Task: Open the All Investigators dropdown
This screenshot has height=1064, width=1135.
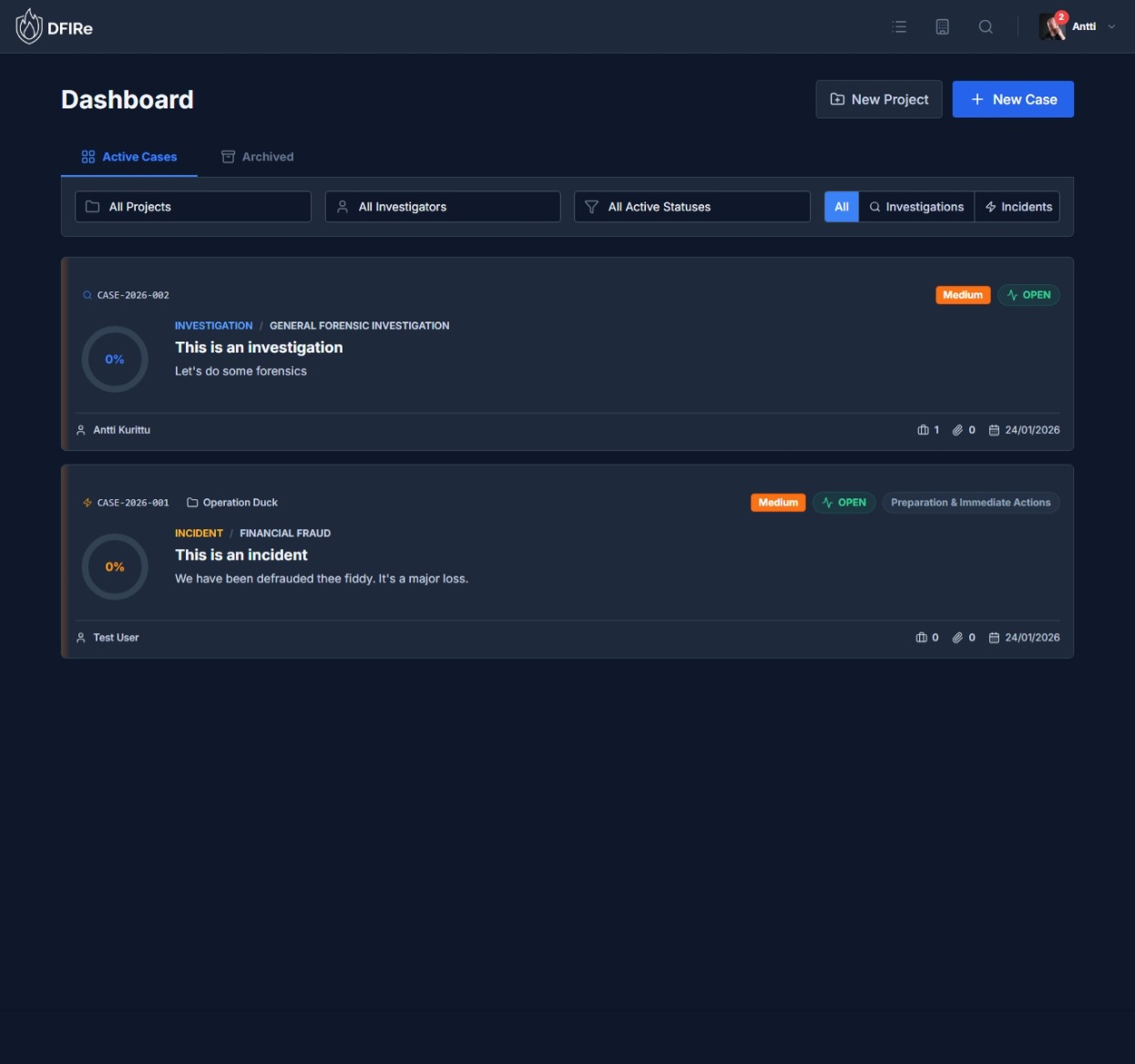Action: click(442, 207)
